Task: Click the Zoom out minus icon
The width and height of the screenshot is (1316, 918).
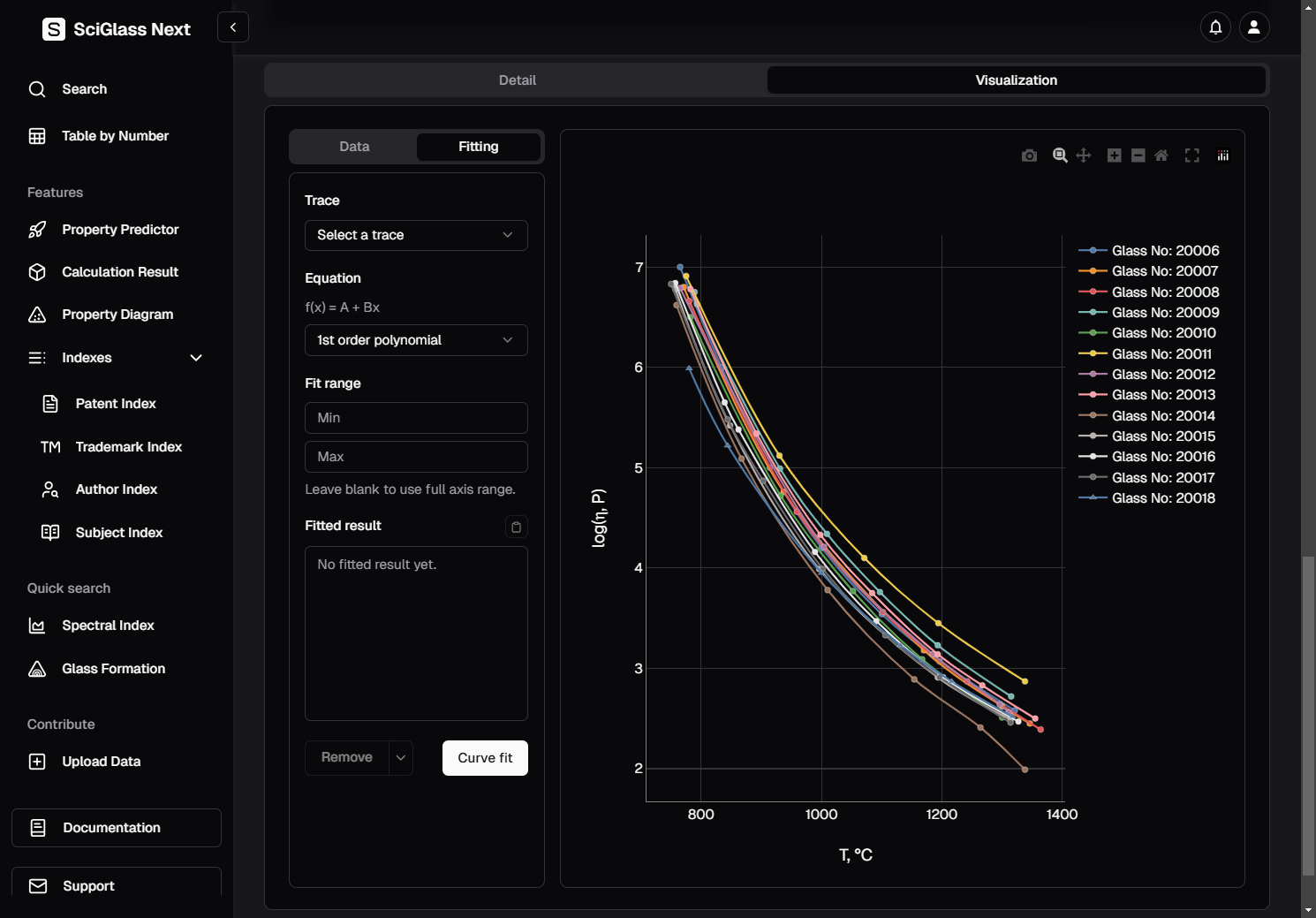Action: [1138, 156]
